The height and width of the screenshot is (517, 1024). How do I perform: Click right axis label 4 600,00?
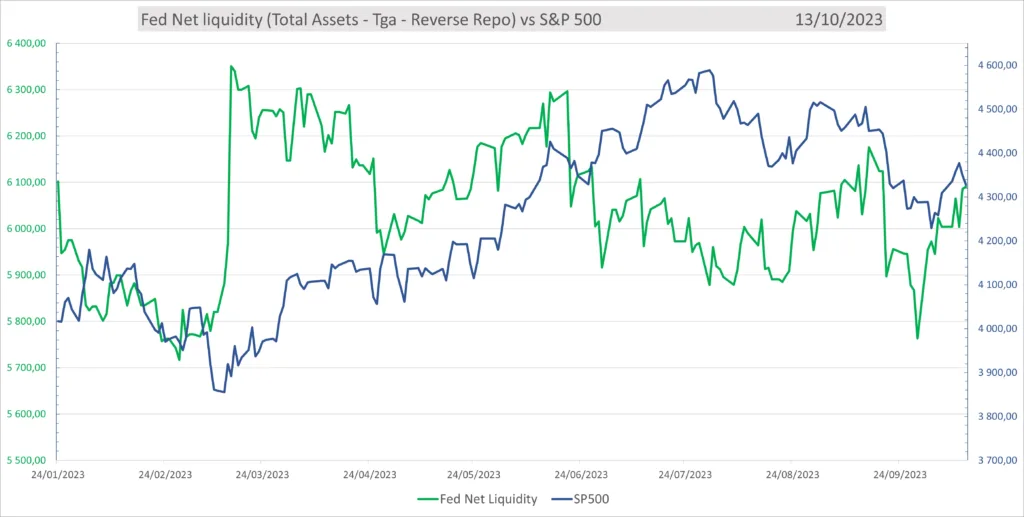[997, 65]
